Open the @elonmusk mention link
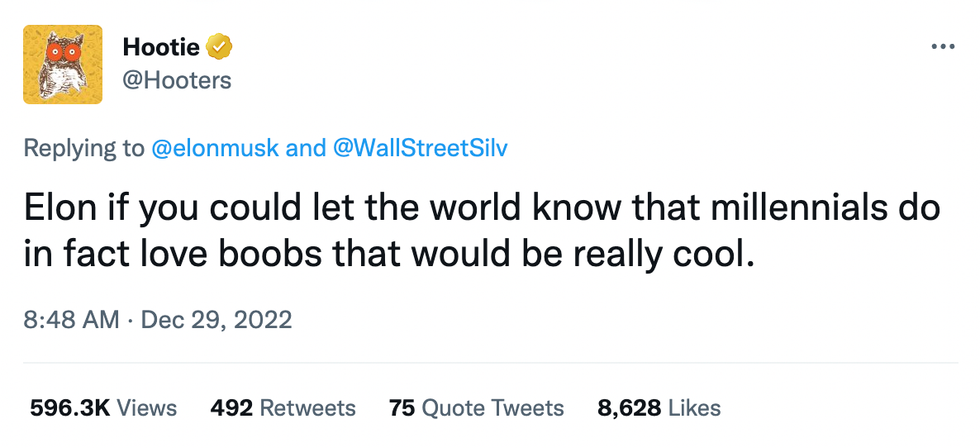The width and height of the screenshot is (980, 448). click(x=214, y=149)
